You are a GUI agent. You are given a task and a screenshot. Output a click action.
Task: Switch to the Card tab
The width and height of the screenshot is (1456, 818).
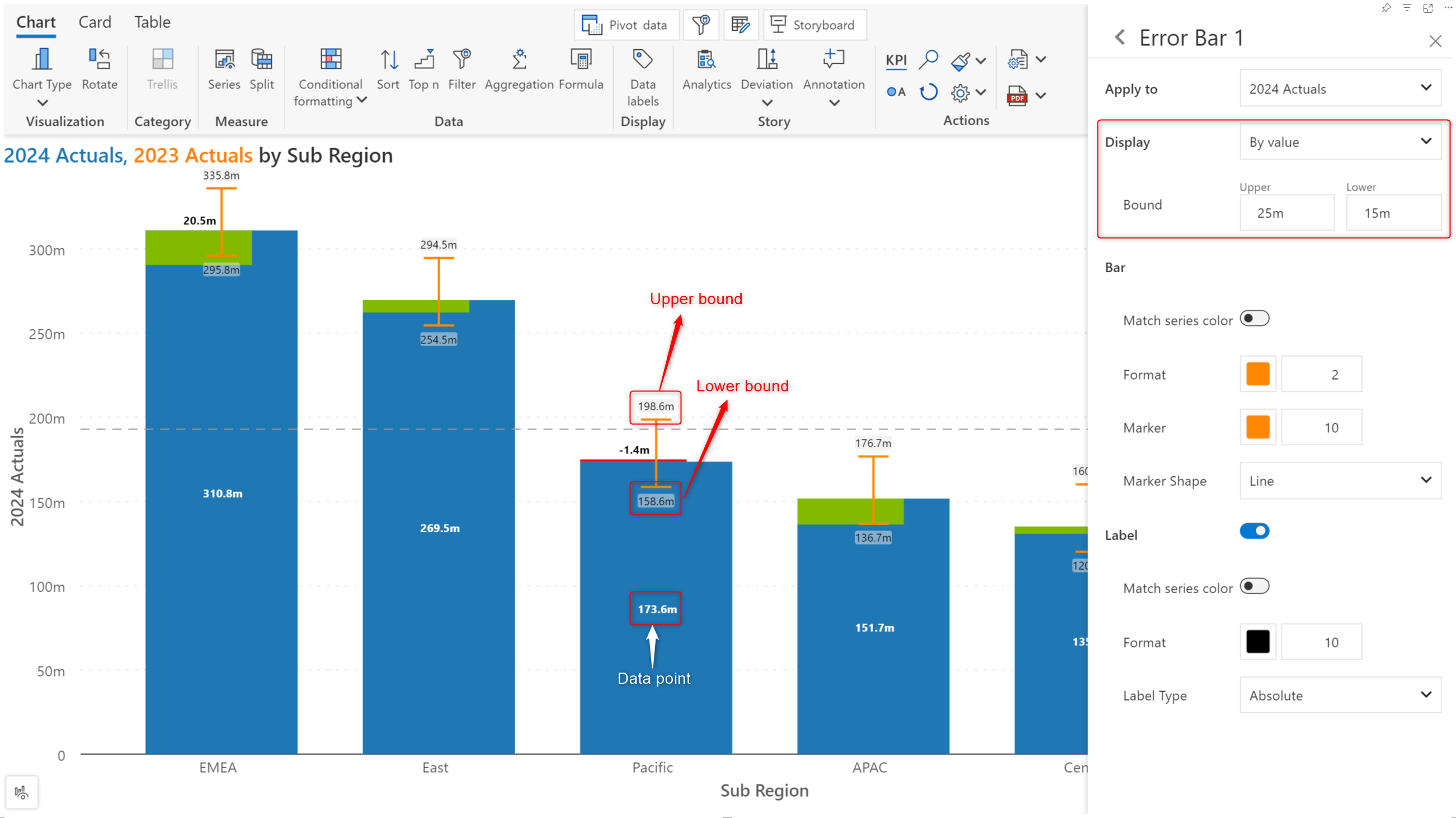click(95, 22)
